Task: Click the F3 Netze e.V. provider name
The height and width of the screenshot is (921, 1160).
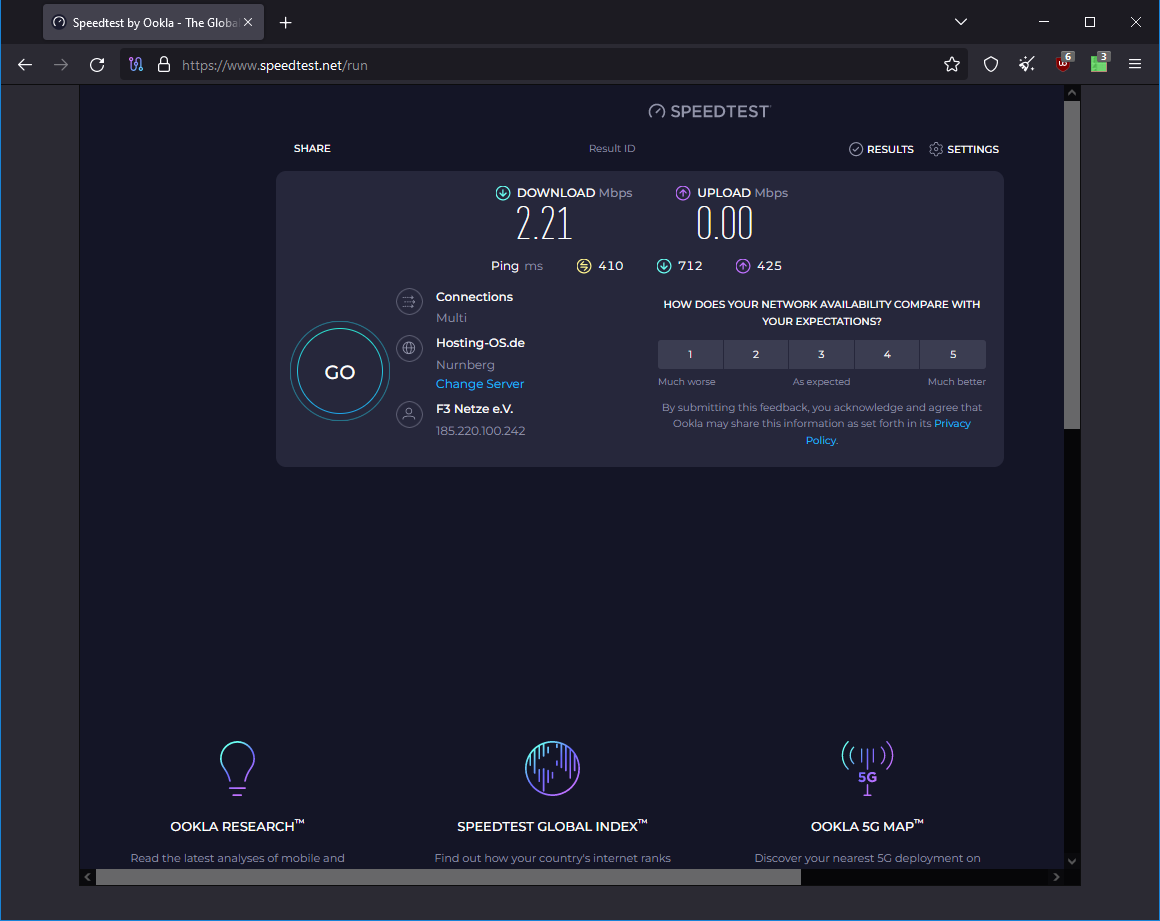Action: [x=474, y=408]
